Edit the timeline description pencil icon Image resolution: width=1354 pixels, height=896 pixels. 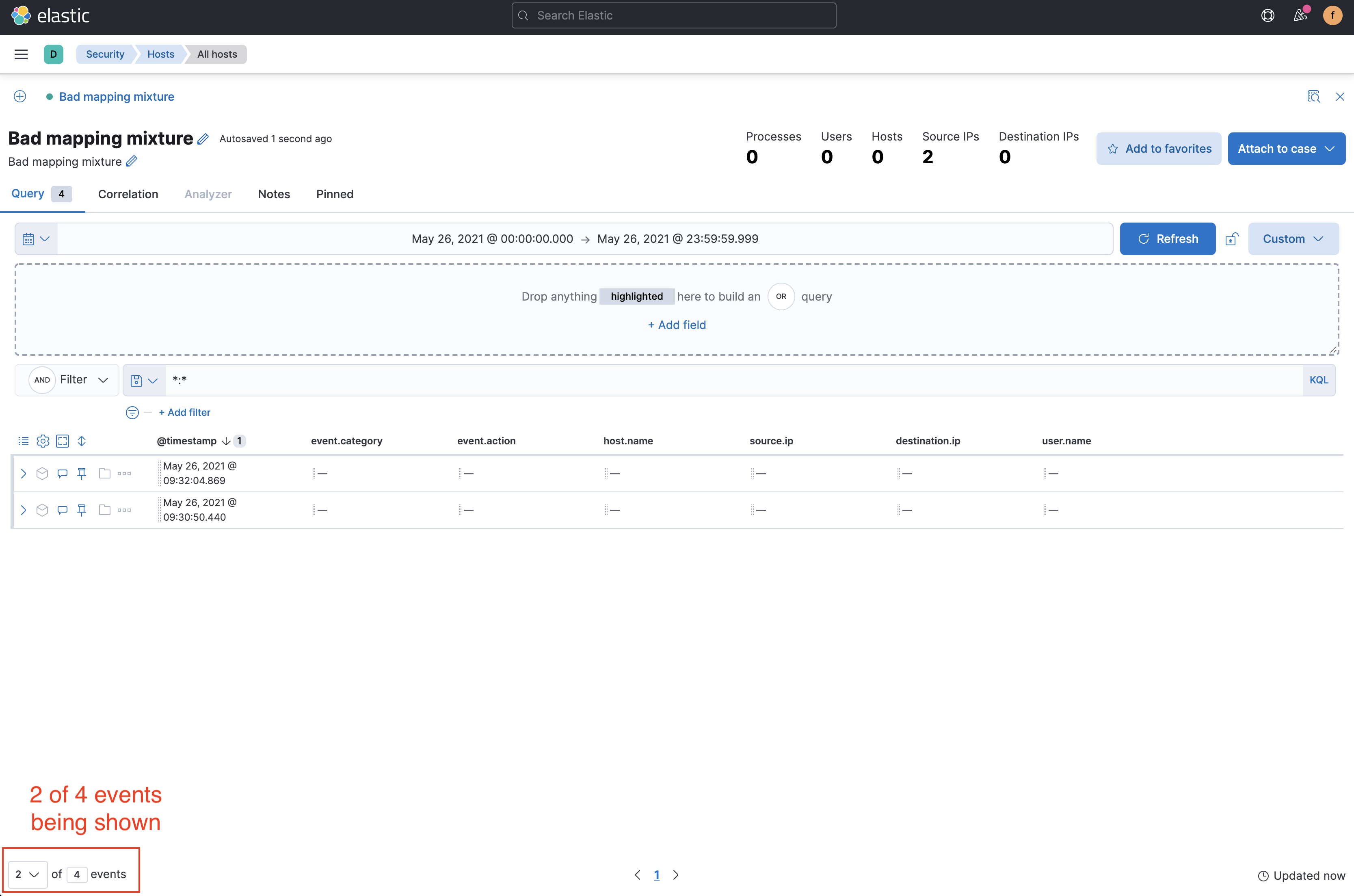[132, 162]
